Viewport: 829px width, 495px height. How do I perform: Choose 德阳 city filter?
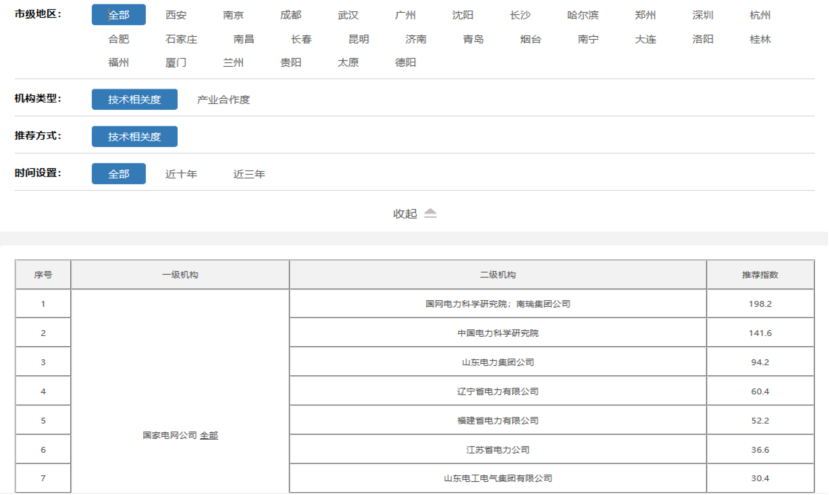coord(405,62)
